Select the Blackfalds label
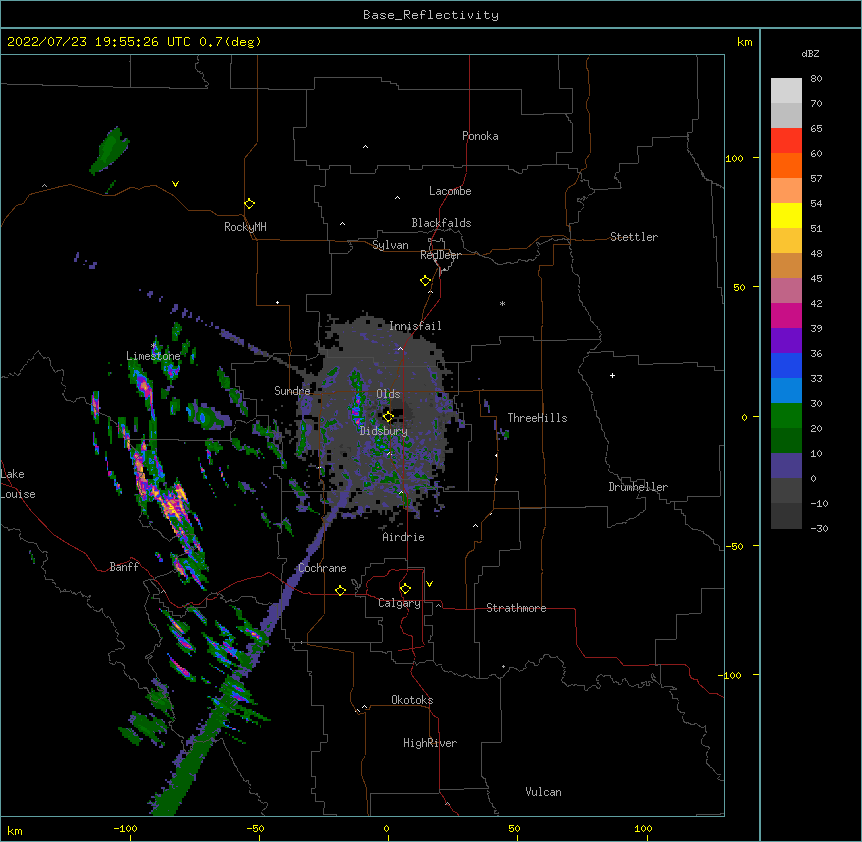862x842 pixels. tap(441, 223)
